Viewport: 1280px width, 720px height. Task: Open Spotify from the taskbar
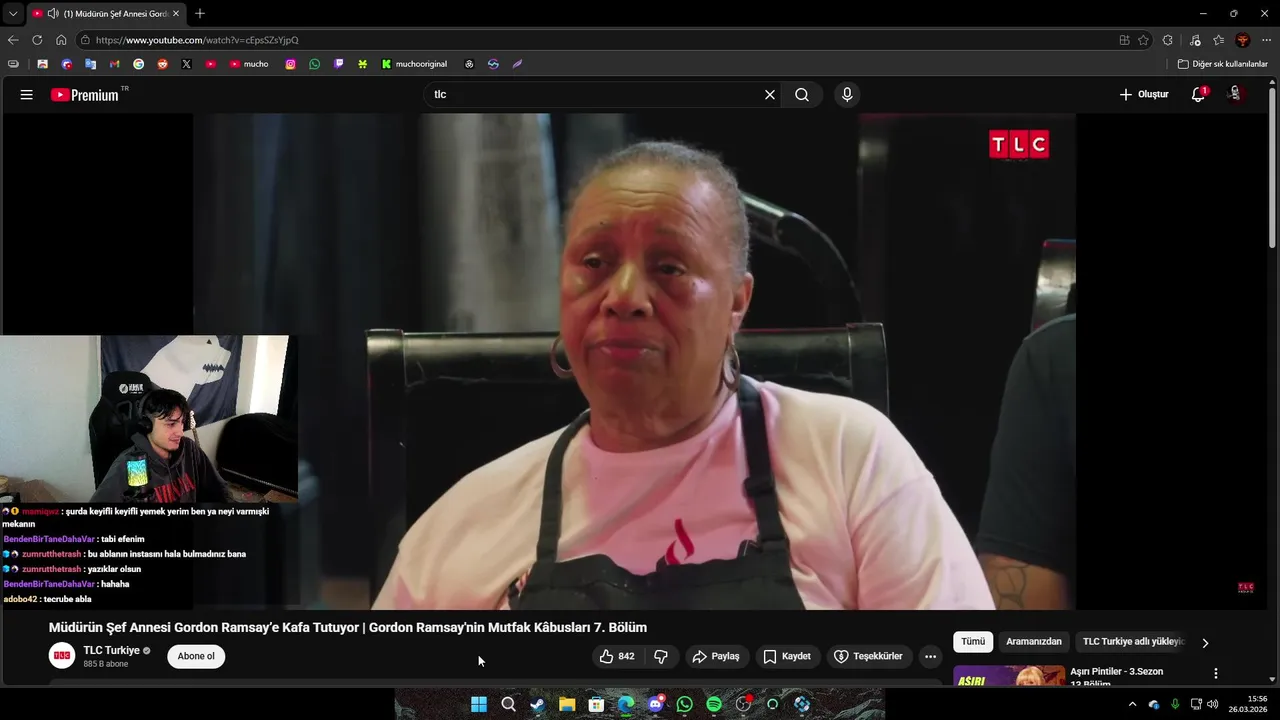click(x=714, y=704)
